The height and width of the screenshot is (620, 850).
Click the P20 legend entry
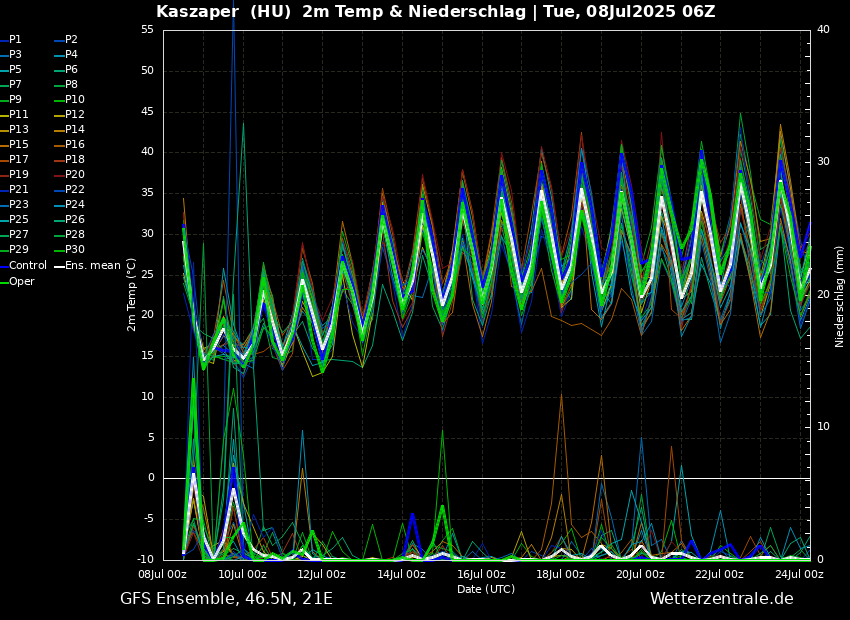[x=74, y=175]
